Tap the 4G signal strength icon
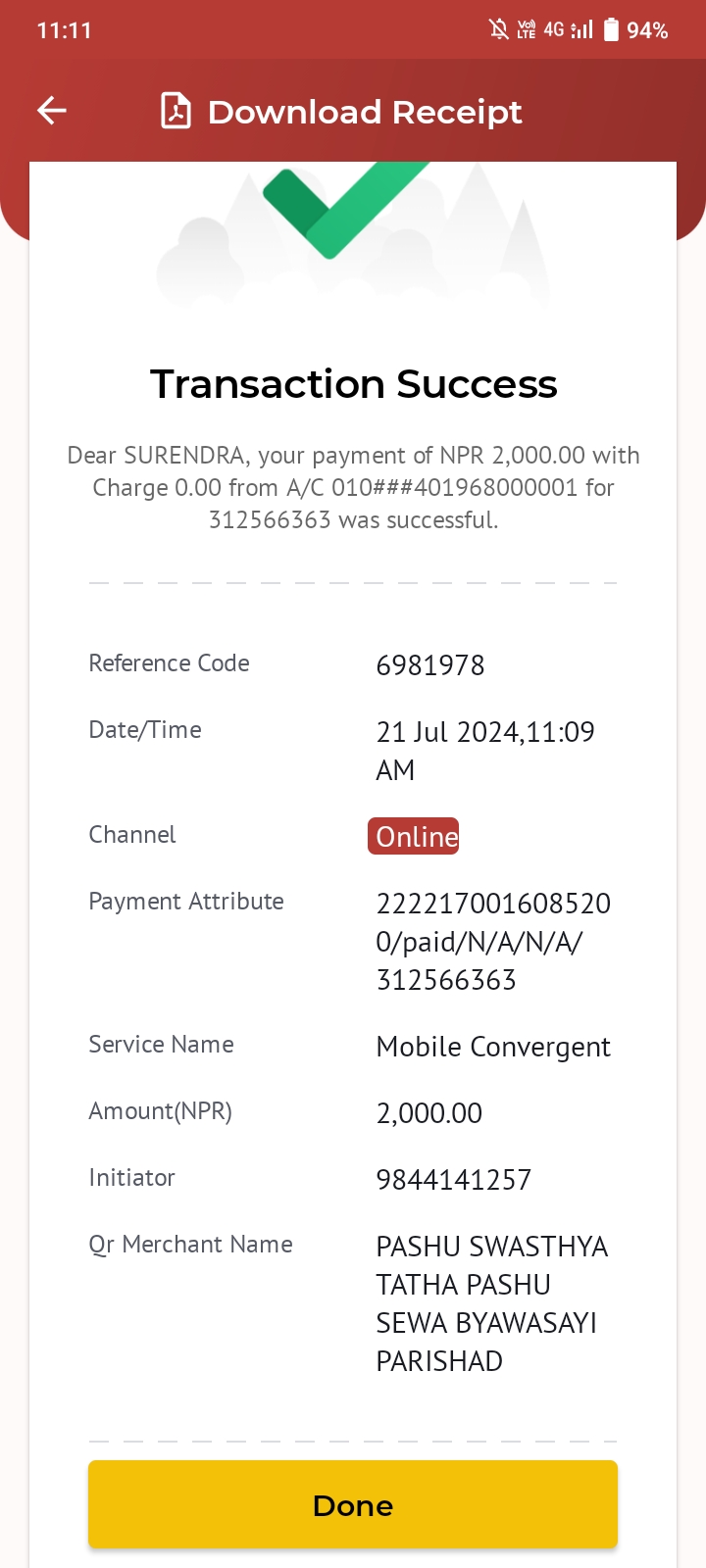 pyautogui.click(x=569, y=29)
